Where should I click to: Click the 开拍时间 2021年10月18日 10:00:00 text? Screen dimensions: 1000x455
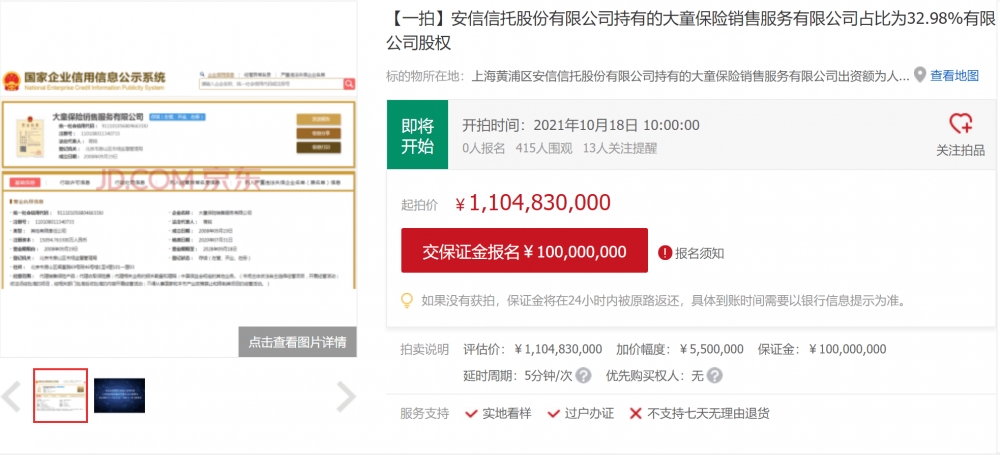point(581,125)
